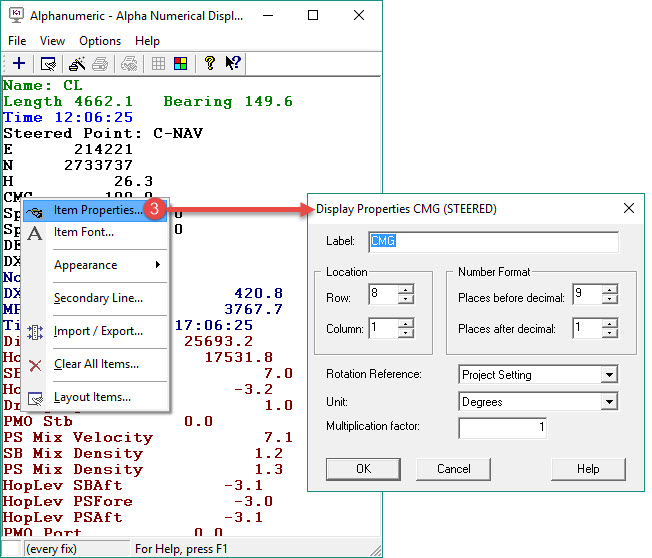
Task: Click the blue plus Add item icon
Action: tap(18, 64)
